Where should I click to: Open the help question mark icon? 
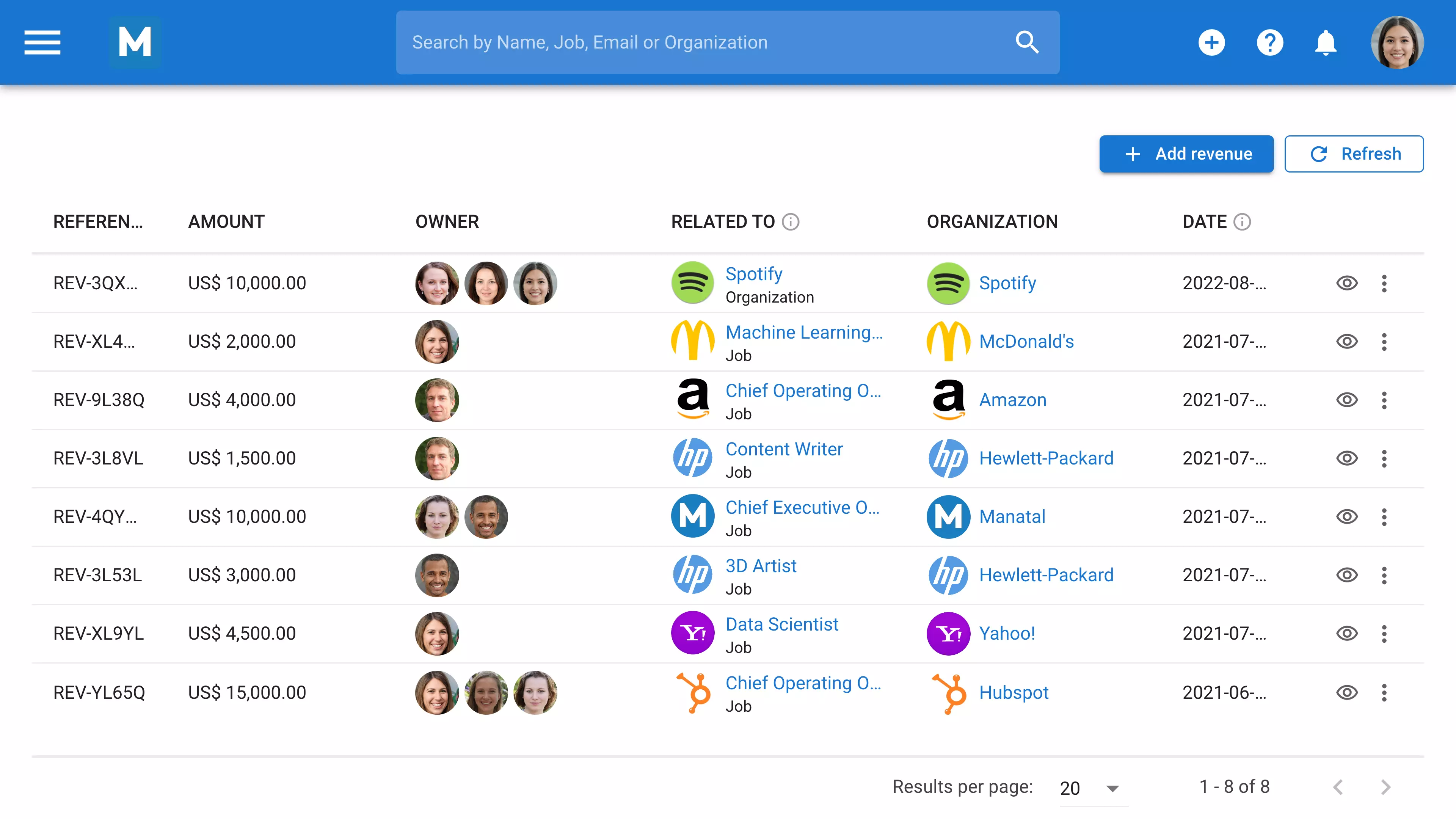pyautogui.click(x=1269, y=42)
